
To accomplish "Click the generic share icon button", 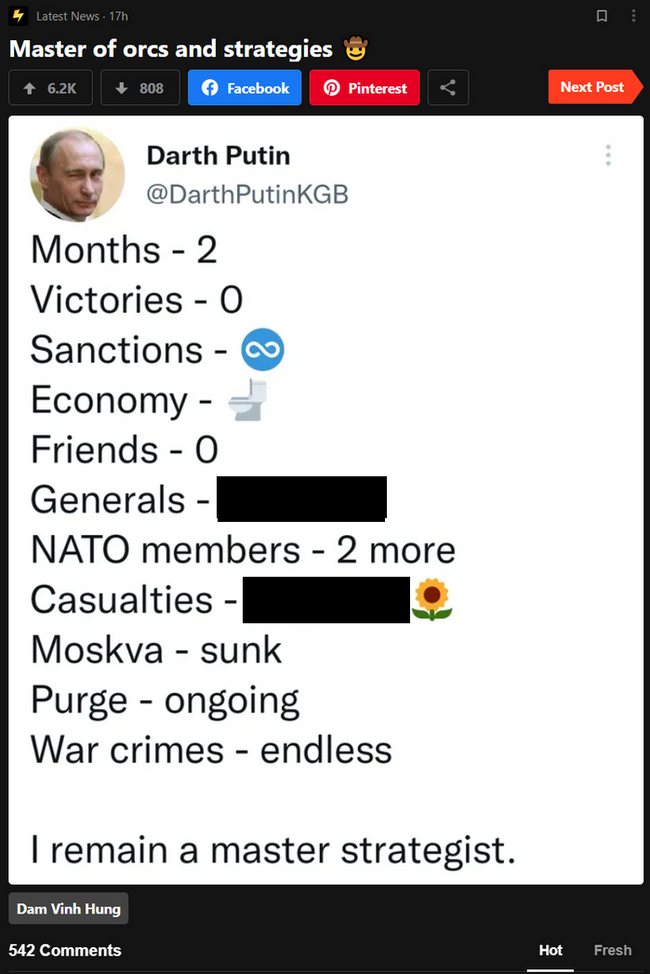I will tap(448, 88).
